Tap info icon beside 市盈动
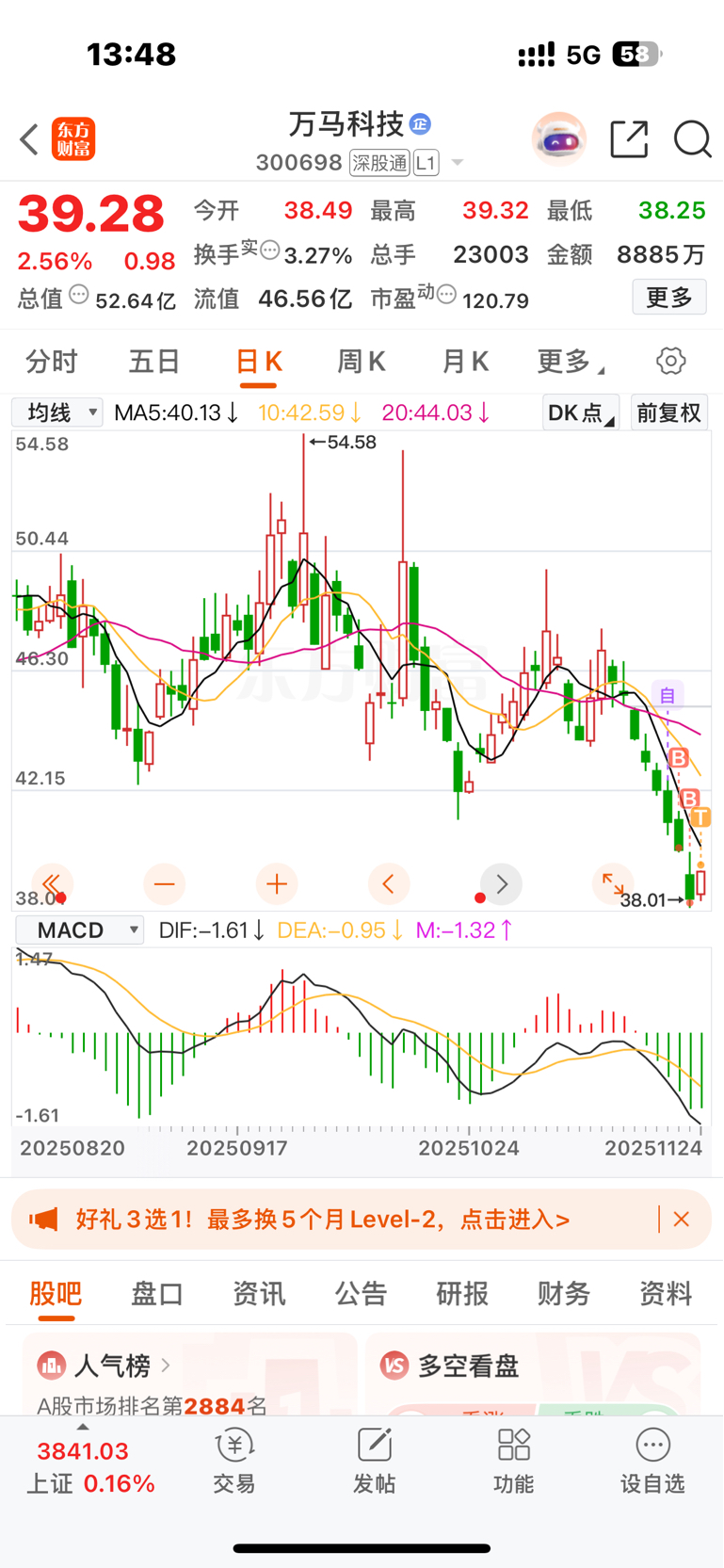Screen dimensions: 724x1568 click(447, 295)
